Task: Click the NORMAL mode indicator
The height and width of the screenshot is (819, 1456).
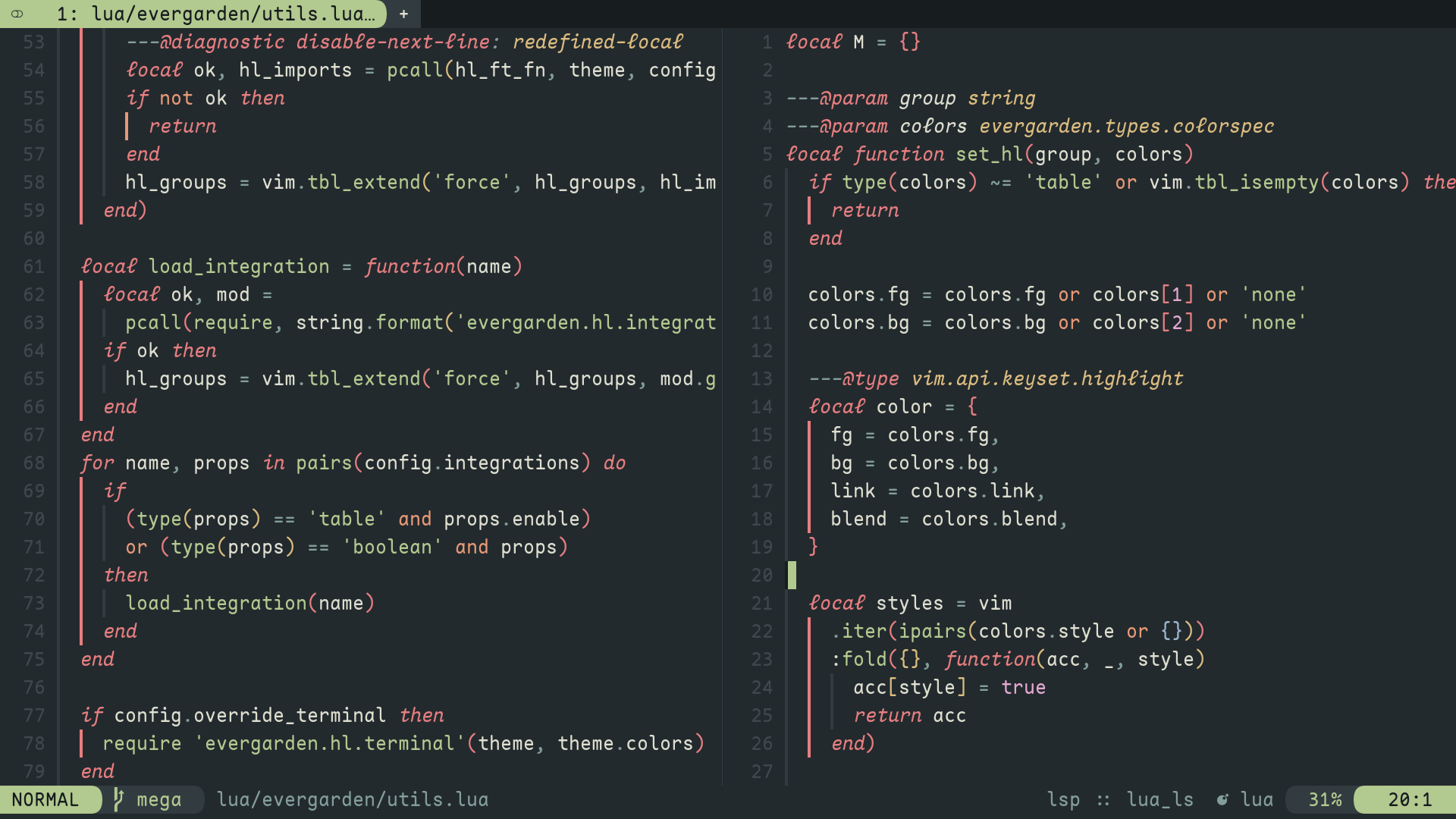Action: tap(45, 800)
